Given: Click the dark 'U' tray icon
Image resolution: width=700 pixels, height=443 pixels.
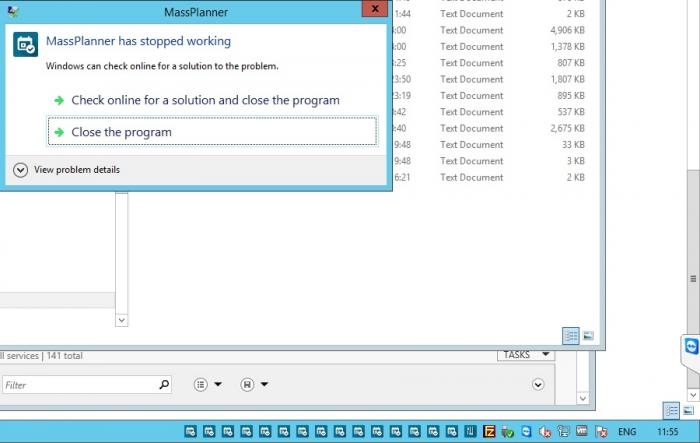Looking at the screenshot, I should [471, 431].
